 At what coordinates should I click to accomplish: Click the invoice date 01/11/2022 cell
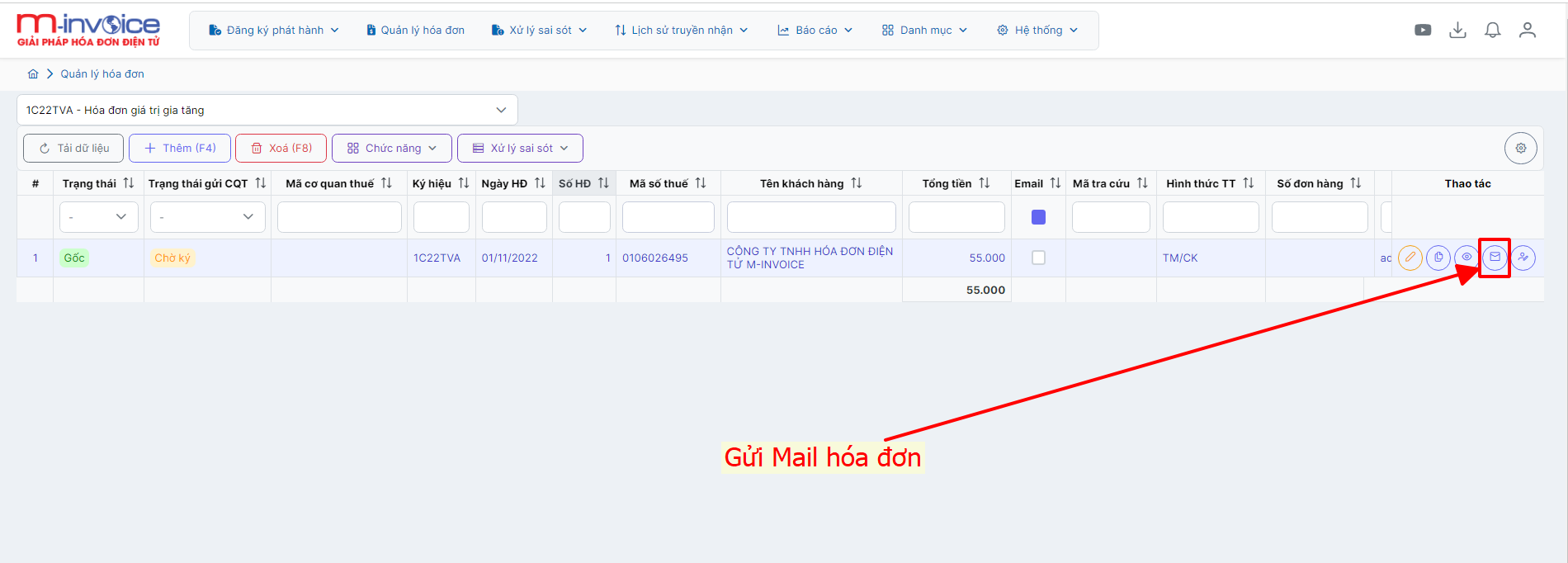(510, 258)
